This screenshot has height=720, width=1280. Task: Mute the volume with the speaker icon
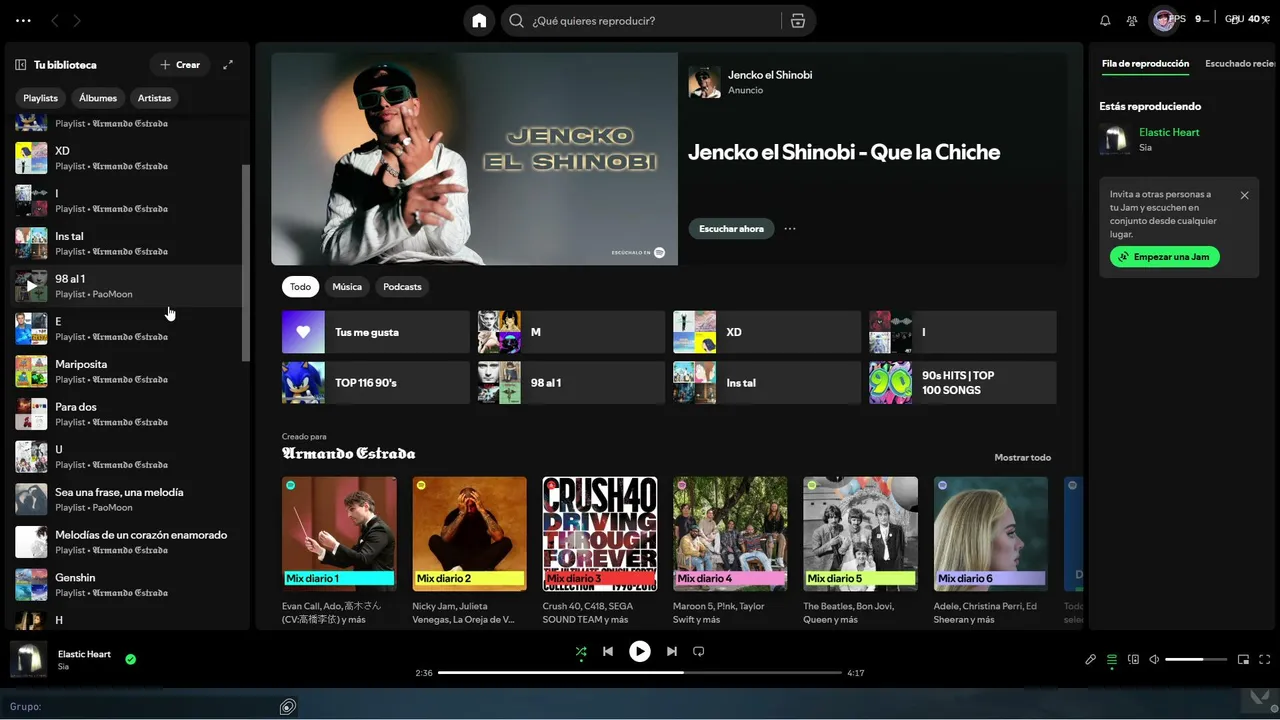pyautogui.click(x=1154, y=660)
